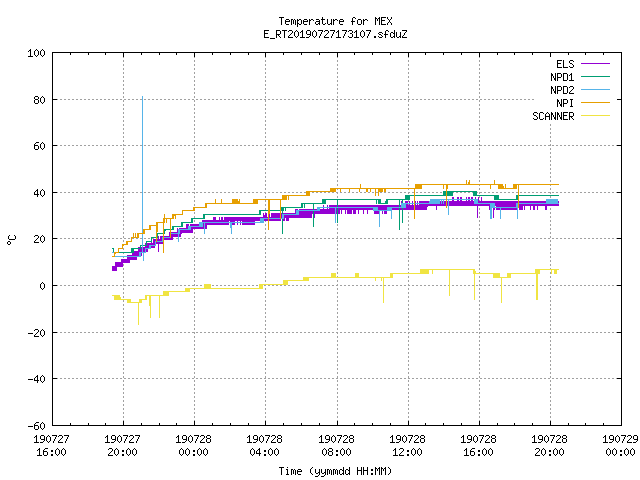Click the yellow SCANNER legend line sample
Screen dimensions: 640x480
tap(595, 116)
